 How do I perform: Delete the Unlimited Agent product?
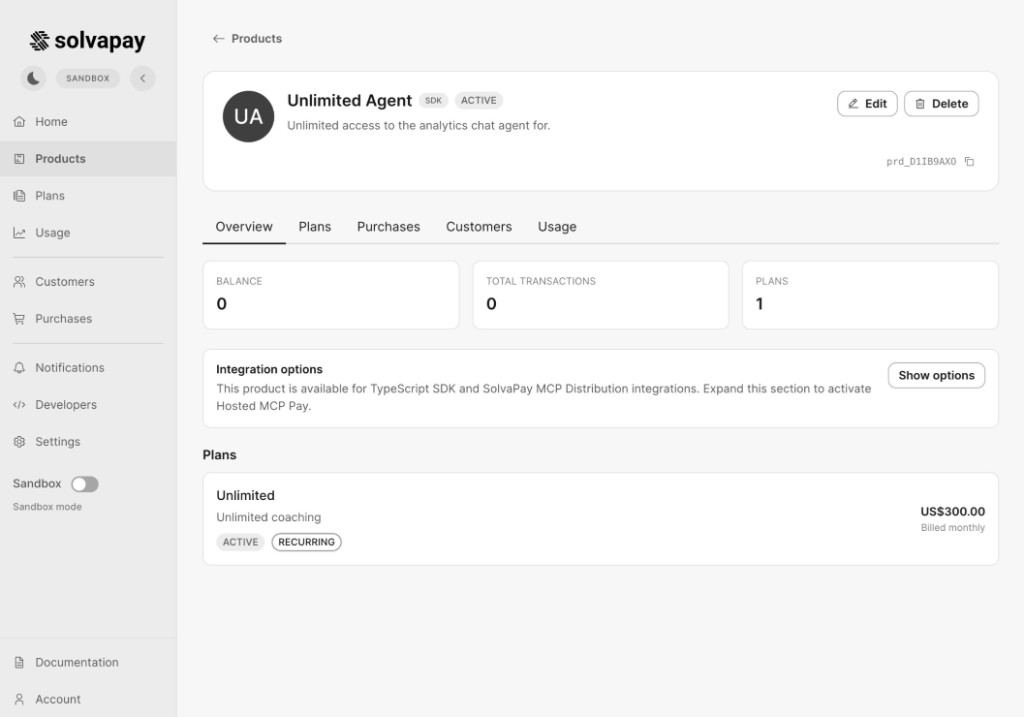(x=940, y=103)
